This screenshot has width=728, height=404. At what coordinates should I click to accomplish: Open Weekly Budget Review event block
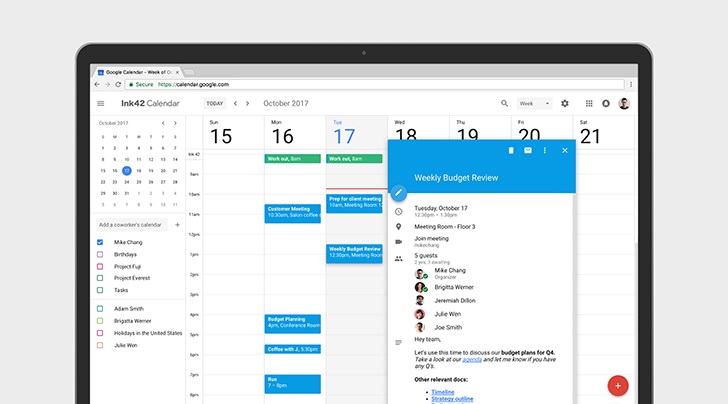click(354, 254)
